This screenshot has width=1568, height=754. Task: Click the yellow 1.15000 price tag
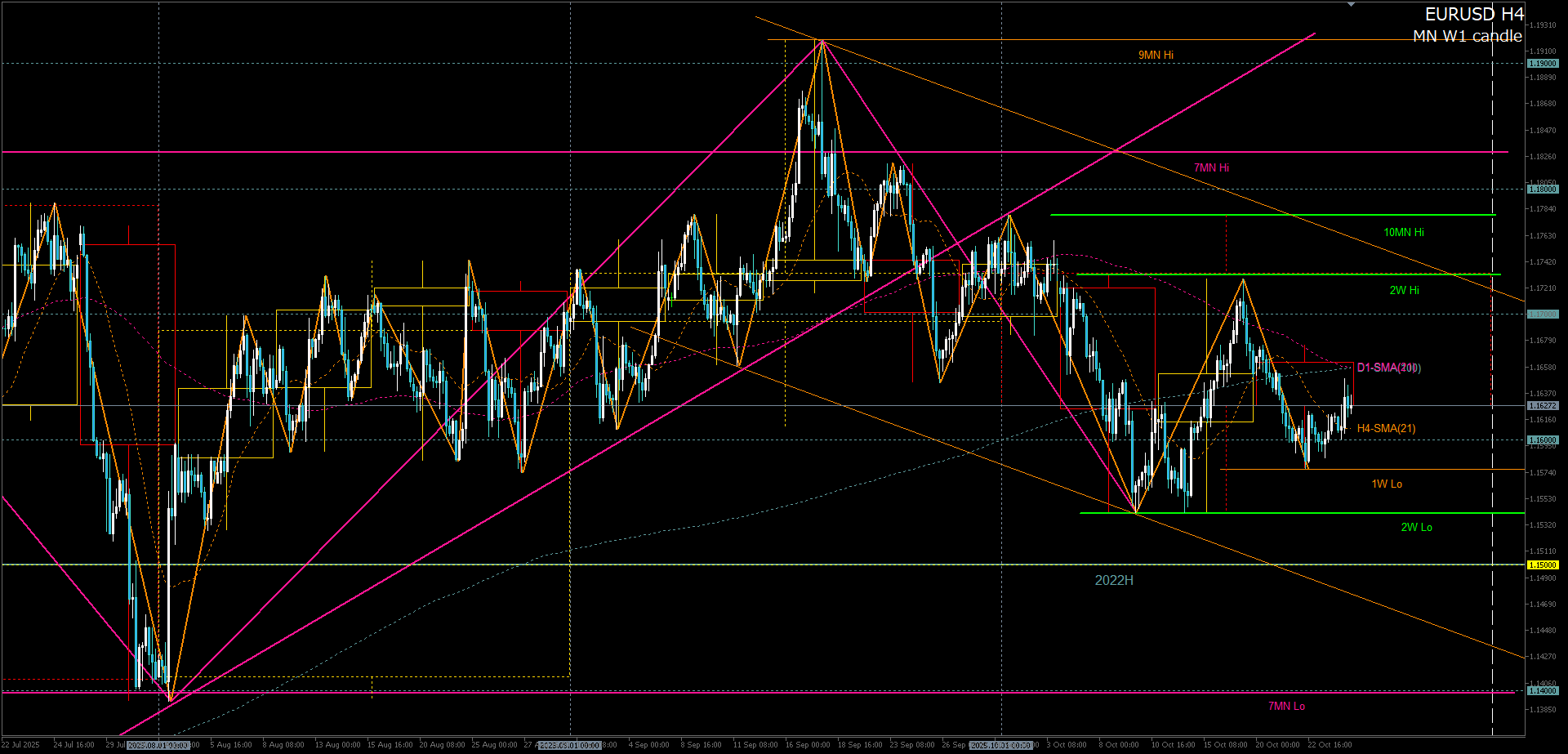point(1543,564)
